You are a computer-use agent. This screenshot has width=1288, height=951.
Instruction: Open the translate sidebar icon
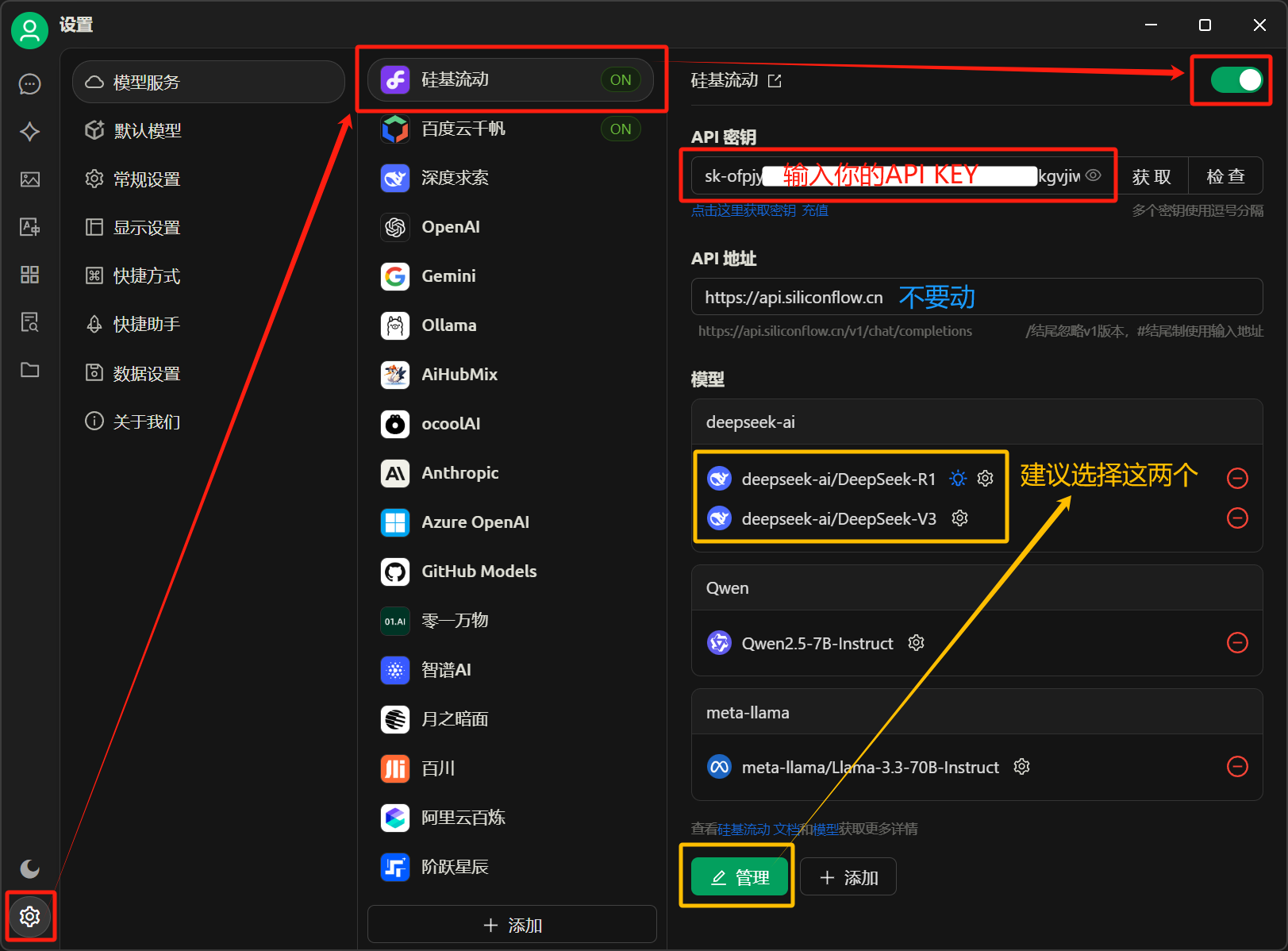click(30, 227)
